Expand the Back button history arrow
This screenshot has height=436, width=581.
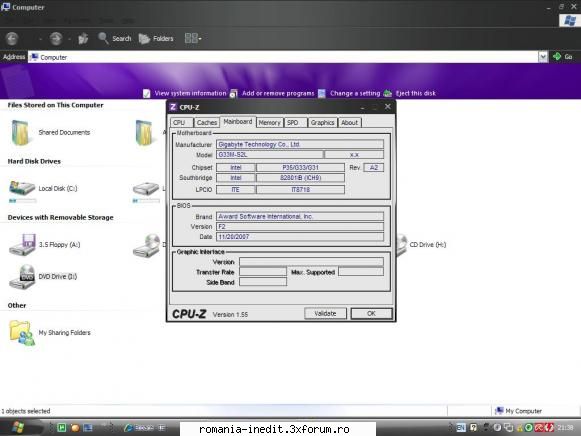(40, 39)
